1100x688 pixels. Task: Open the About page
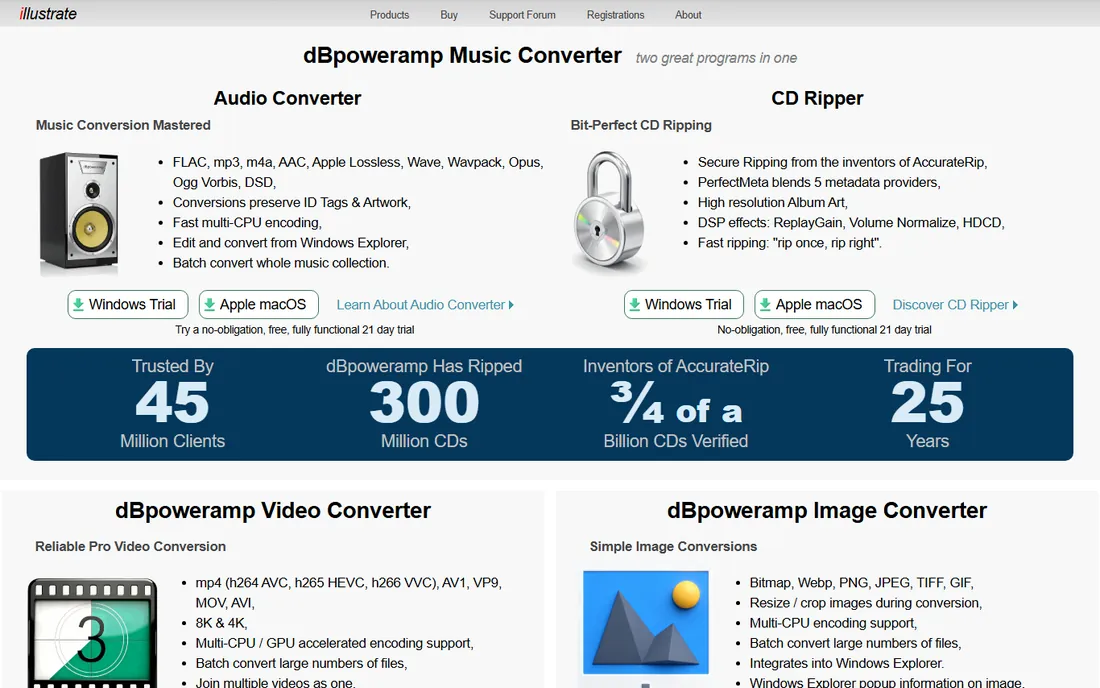click(688, 15)
